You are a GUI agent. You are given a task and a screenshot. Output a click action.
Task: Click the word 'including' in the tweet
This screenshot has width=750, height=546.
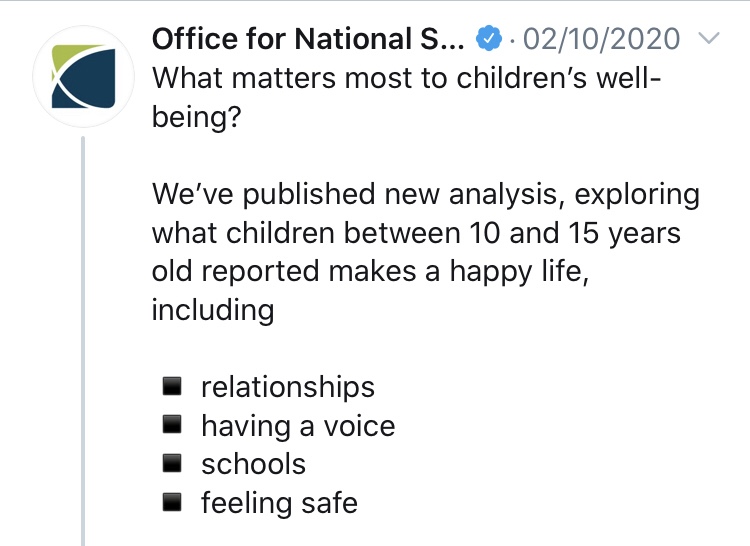click(x=212, y=309)
